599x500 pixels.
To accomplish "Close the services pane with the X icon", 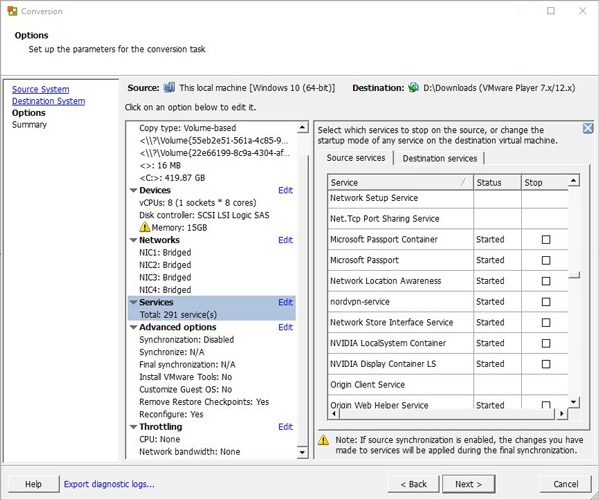I will point(588,128).
